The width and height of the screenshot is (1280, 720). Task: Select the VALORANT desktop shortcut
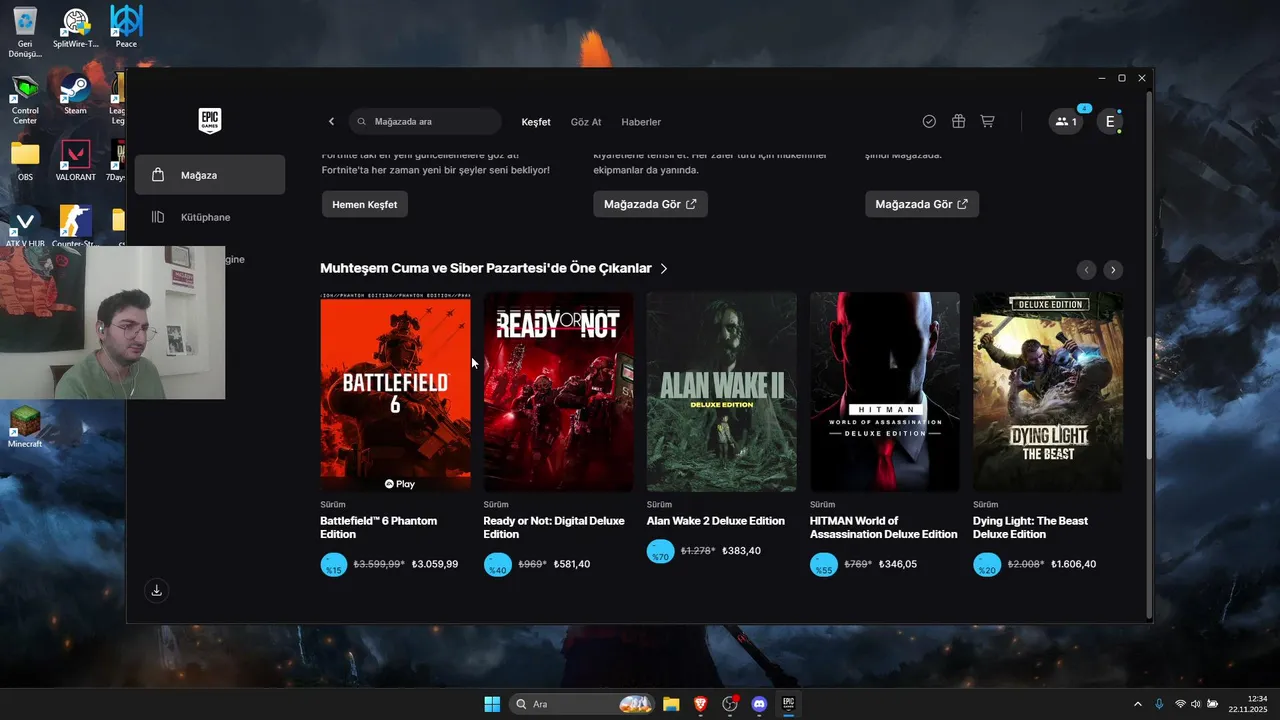click(76, 161)
